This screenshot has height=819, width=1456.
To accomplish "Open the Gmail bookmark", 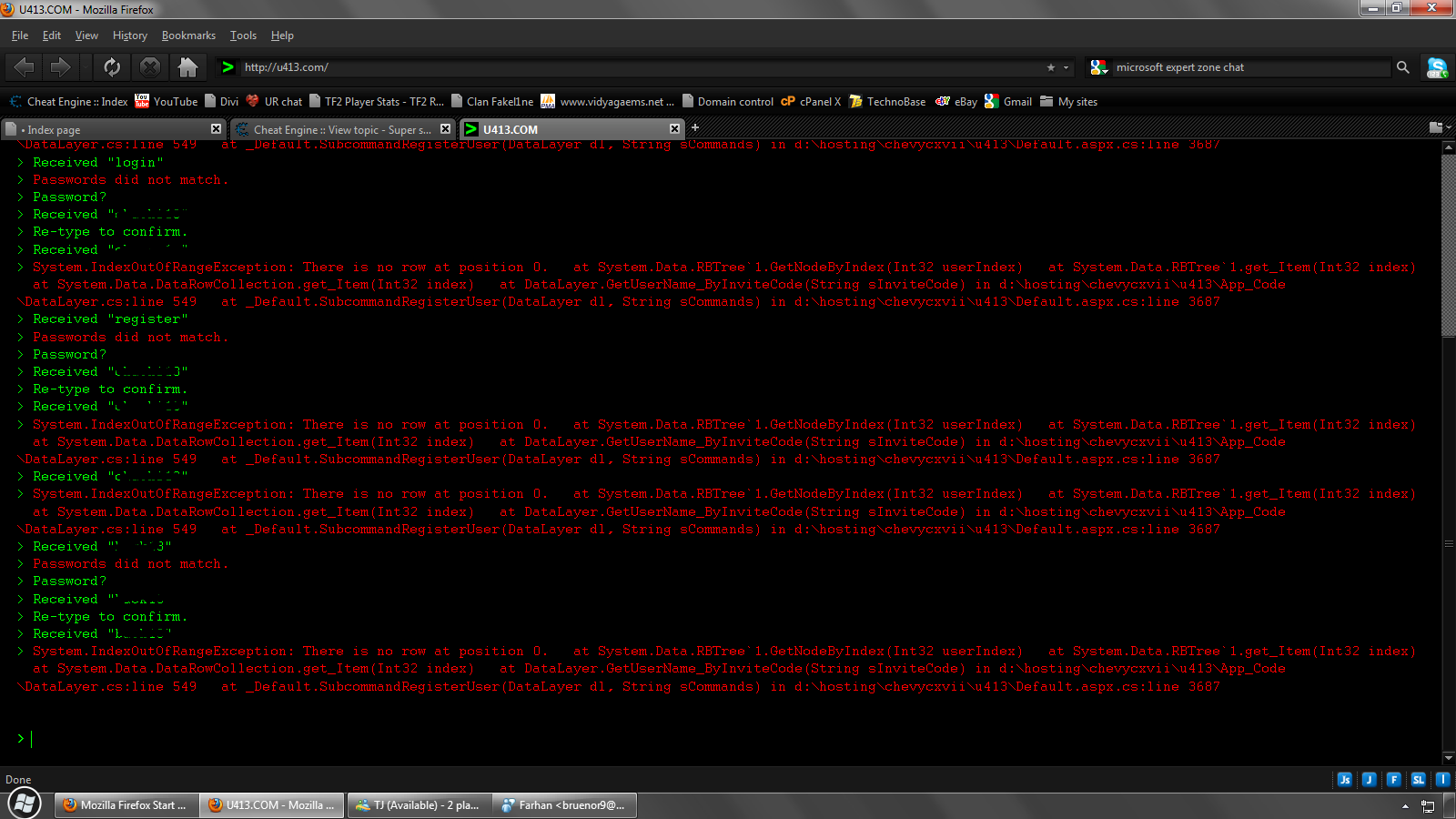I will click(1008, 102).
